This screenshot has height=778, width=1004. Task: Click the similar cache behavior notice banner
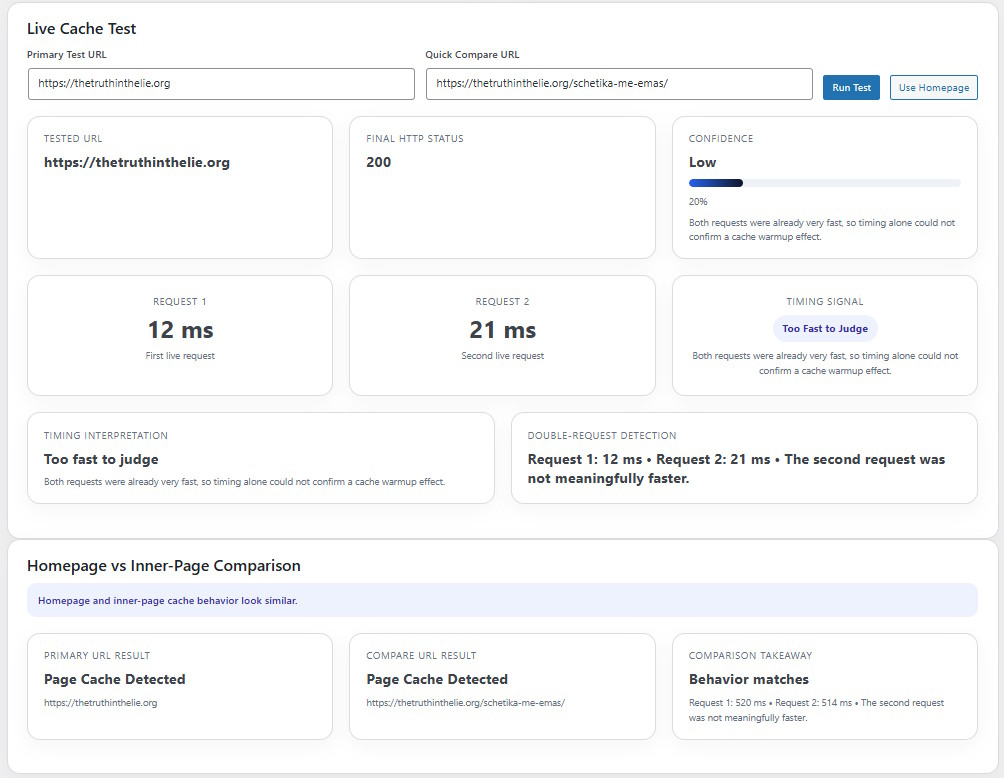tap(502, 601)
